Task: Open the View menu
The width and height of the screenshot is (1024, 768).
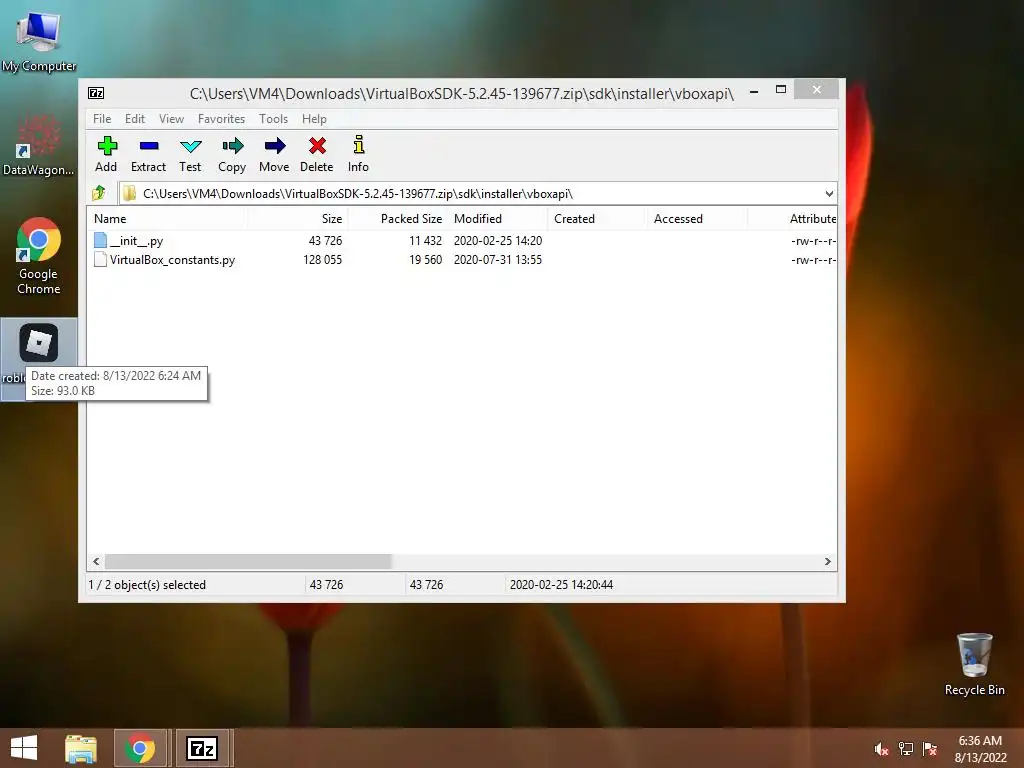Action: tap(172, 119)
